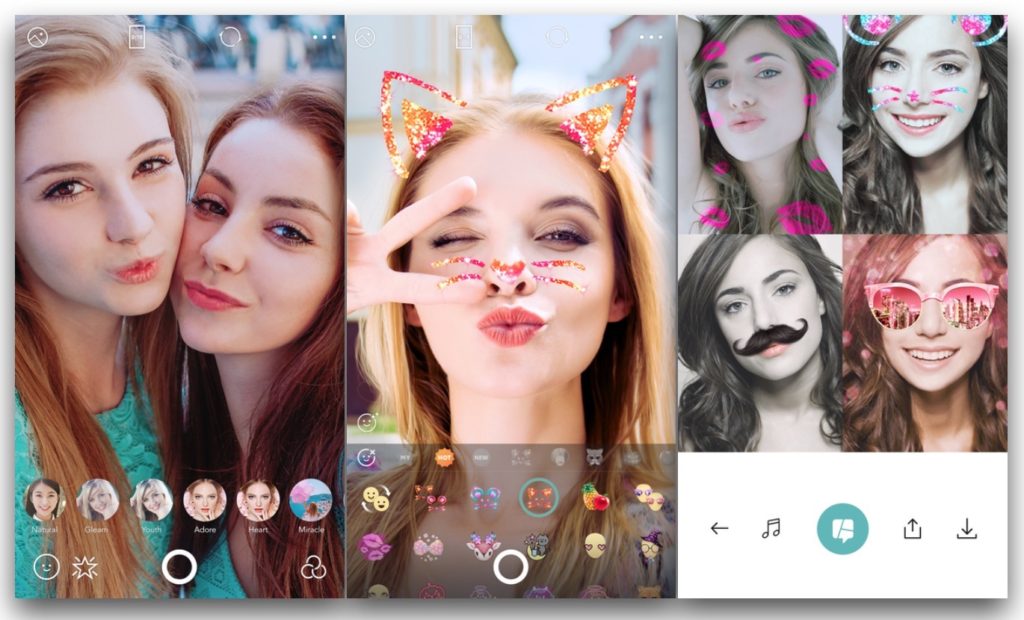This screenshot has height=620, width=1024.
Task: Open gallery icon at top-left of left screen
Action: click(38, 37)
